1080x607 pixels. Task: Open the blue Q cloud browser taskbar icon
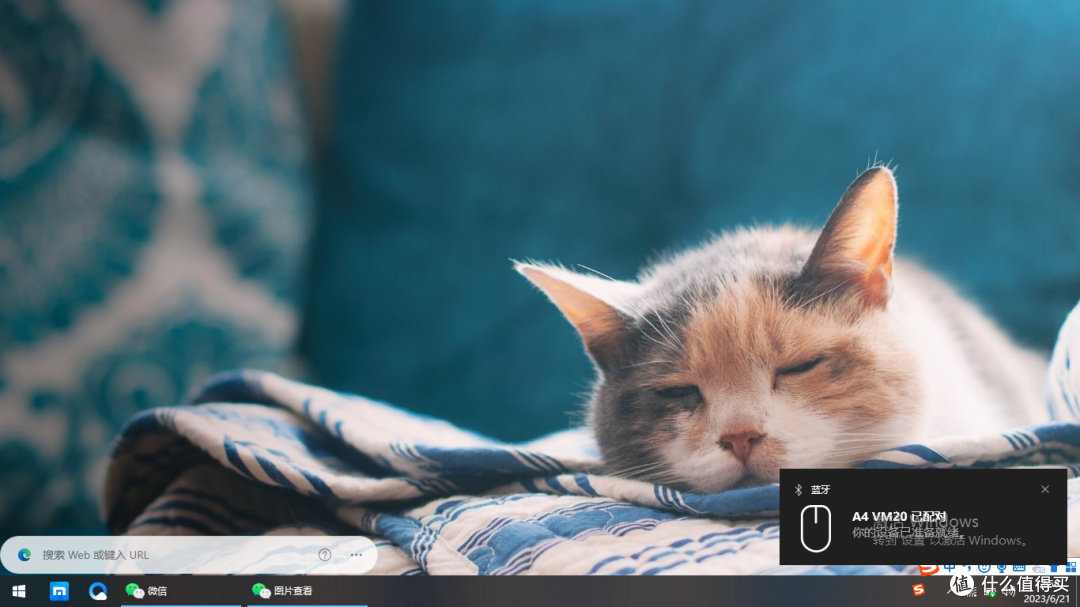[98, 591]
